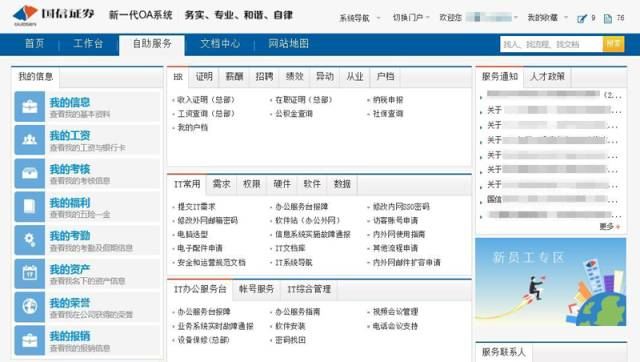
Task: Open 修改内网SSO密码 link
Action: click(x=401, y=207)
